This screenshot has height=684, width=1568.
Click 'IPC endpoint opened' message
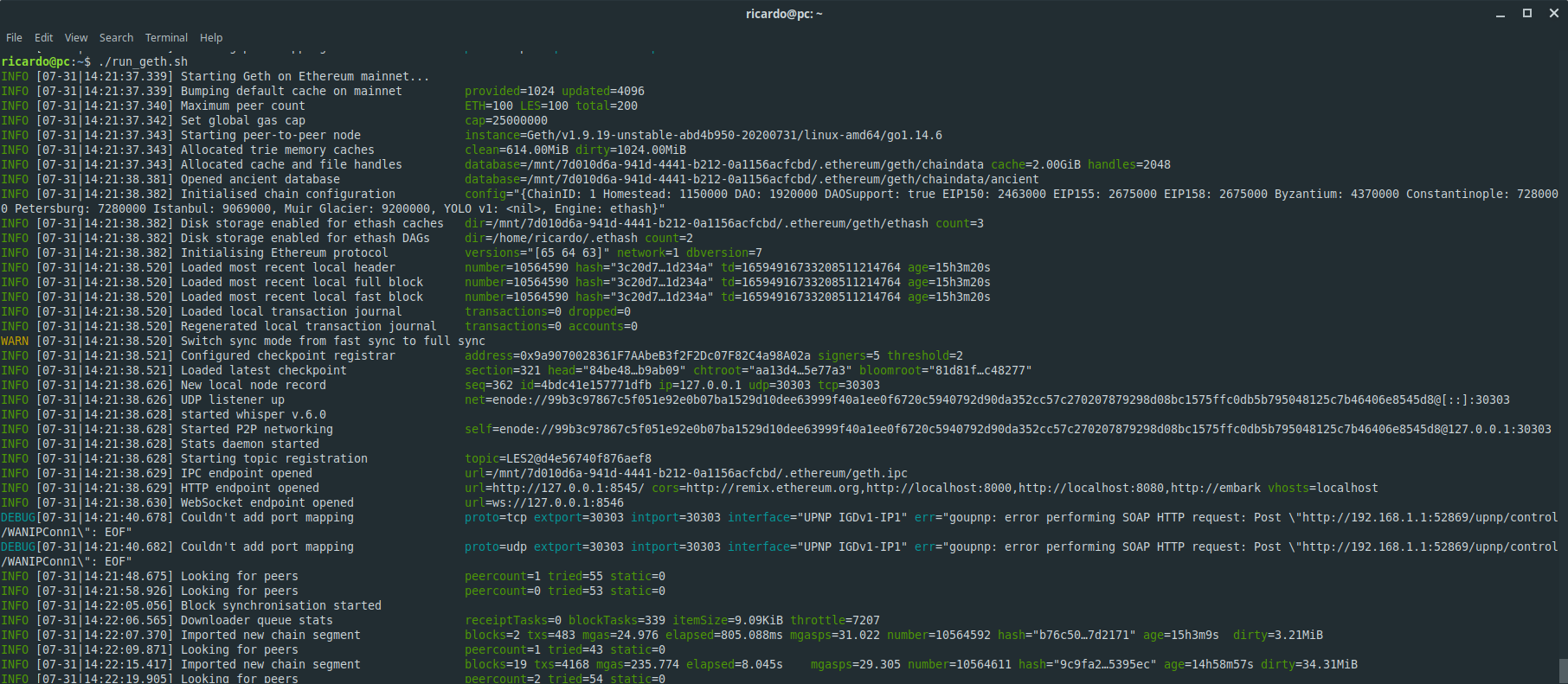click(246, 473)
